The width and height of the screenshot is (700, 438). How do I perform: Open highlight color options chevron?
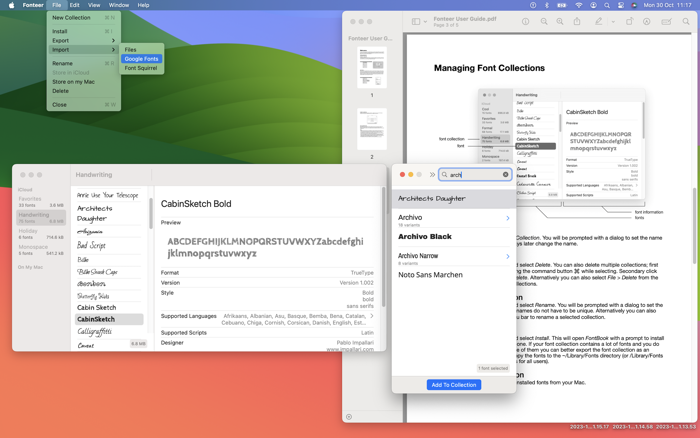point(613,21)
